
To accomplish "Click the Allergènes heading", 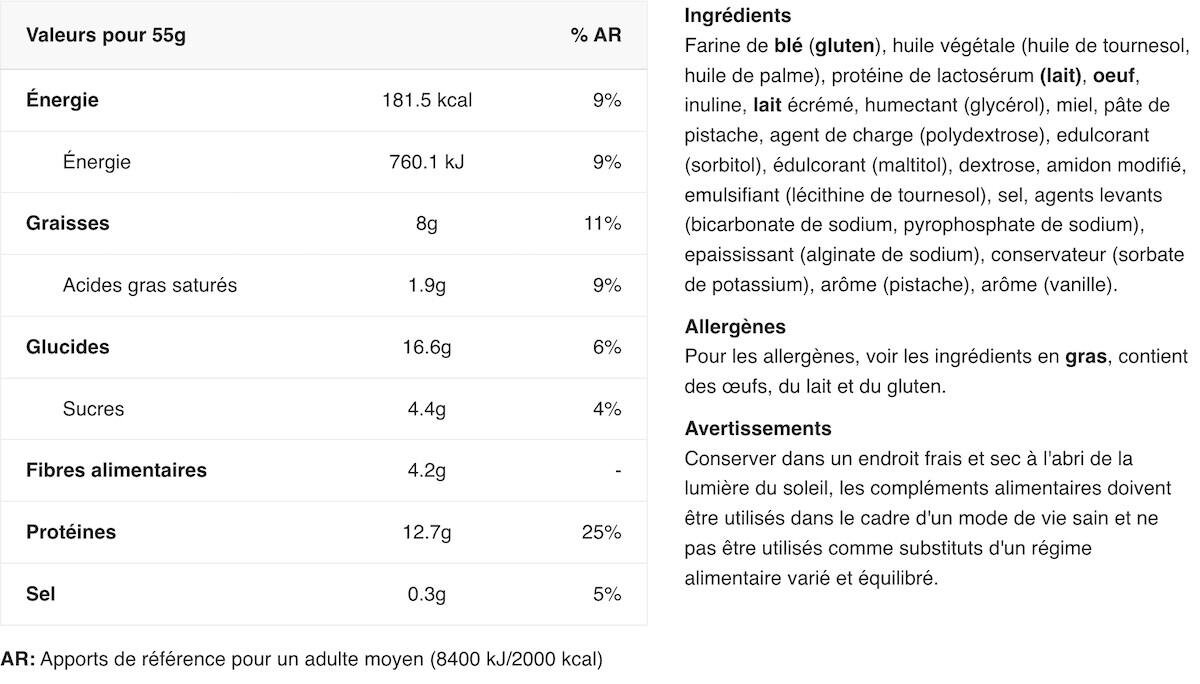I will [735, 327].
